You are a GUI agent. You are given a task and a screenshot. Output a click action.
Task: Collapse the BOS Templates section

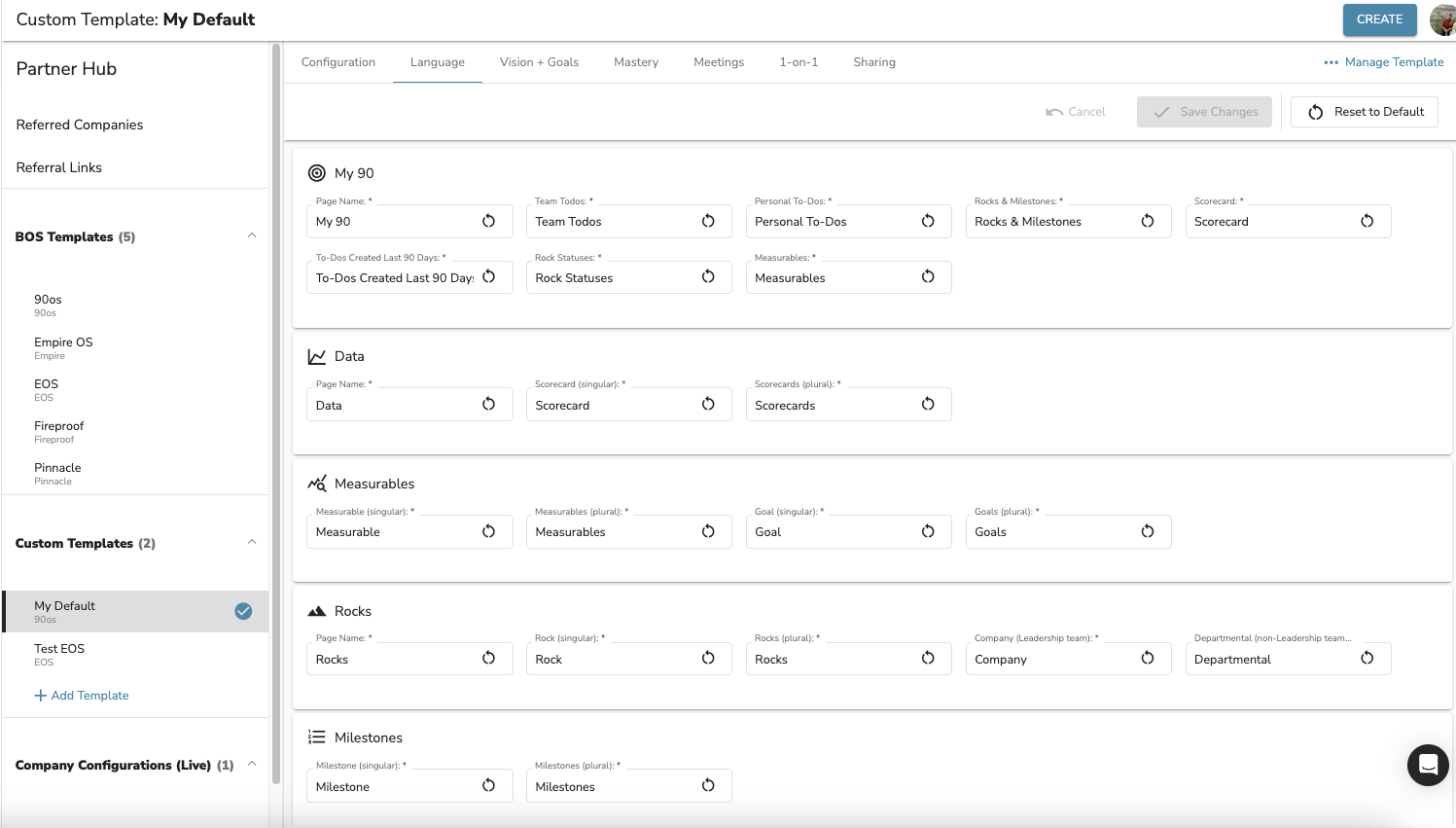tap(252, 235)
